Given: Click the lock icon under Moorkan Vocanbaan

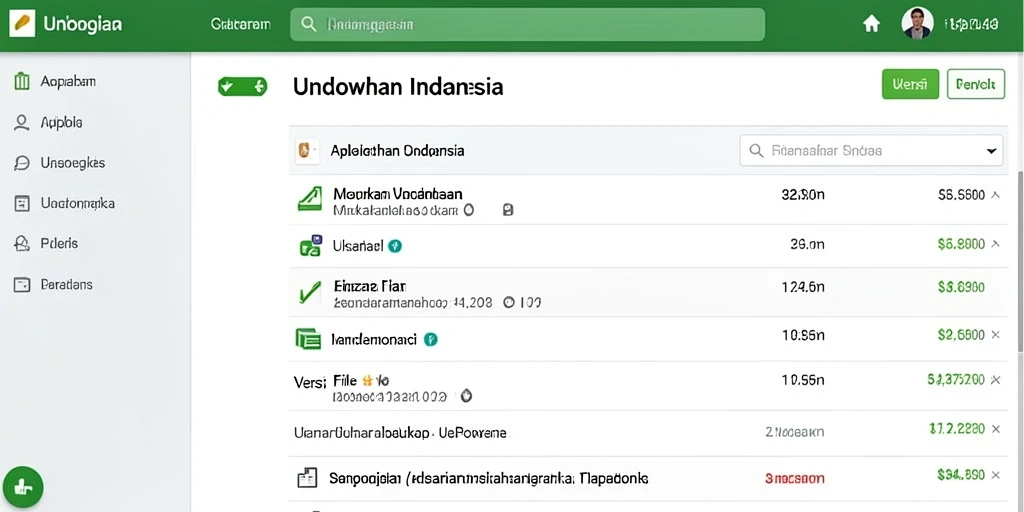Looking at the screenshot, I should click(x=508, y=210).
